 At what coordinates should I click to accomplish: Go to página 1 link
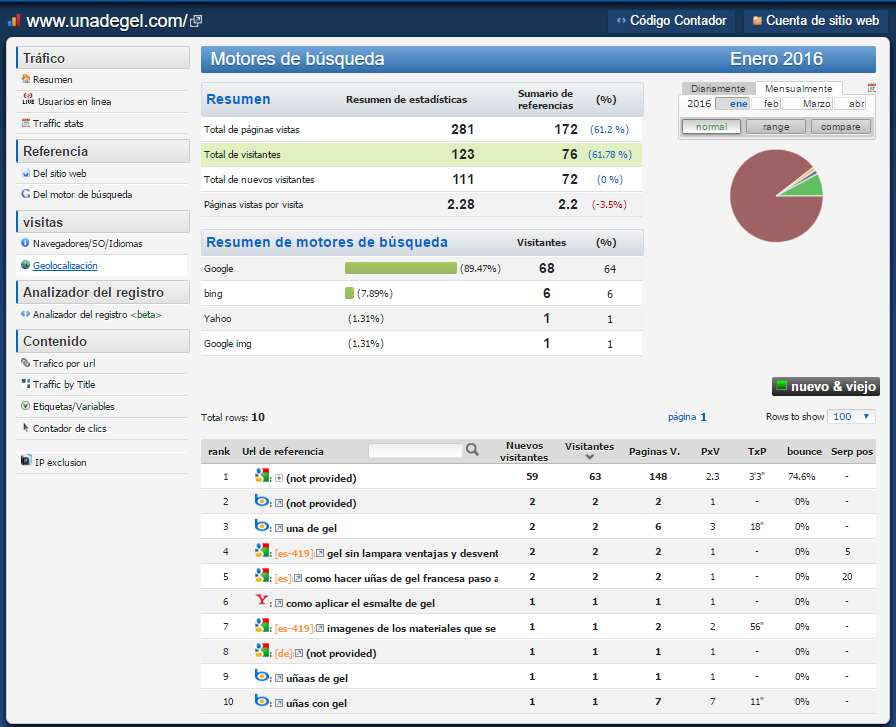[687, 417]
